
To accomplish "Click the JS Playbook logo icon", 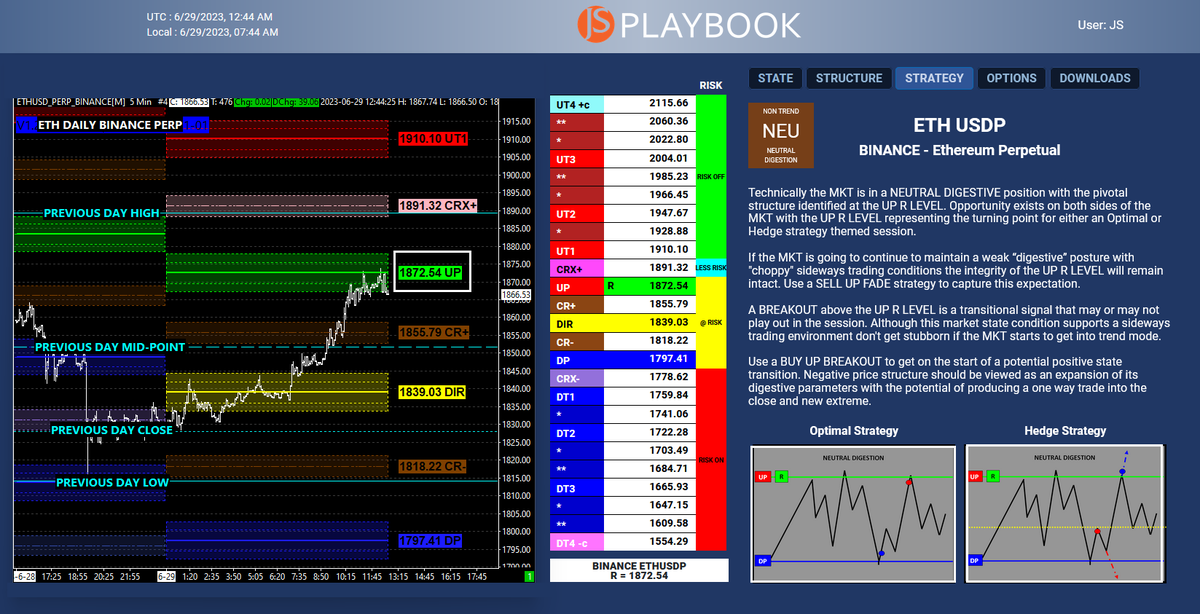I will coord(596,24).
